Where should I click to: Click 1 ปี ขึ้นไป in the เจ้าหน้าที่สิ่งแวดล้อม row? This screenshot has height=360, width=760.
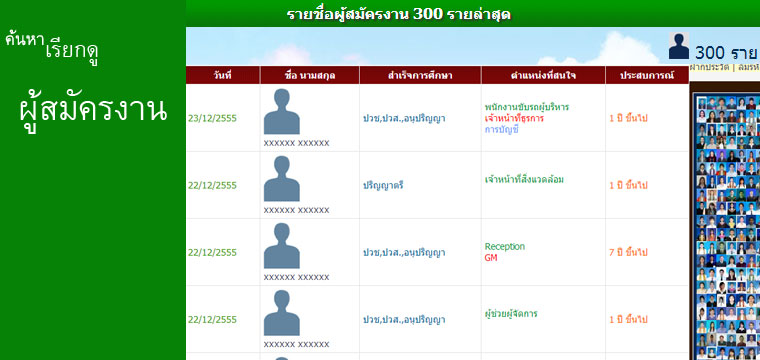pyautogui.click(x=629, y=186)
